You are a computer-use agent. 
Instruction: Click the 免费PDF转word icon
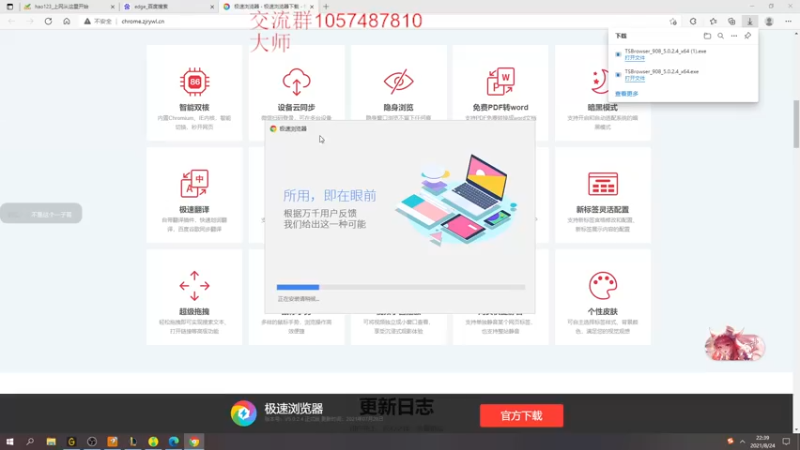click(501, 82)
